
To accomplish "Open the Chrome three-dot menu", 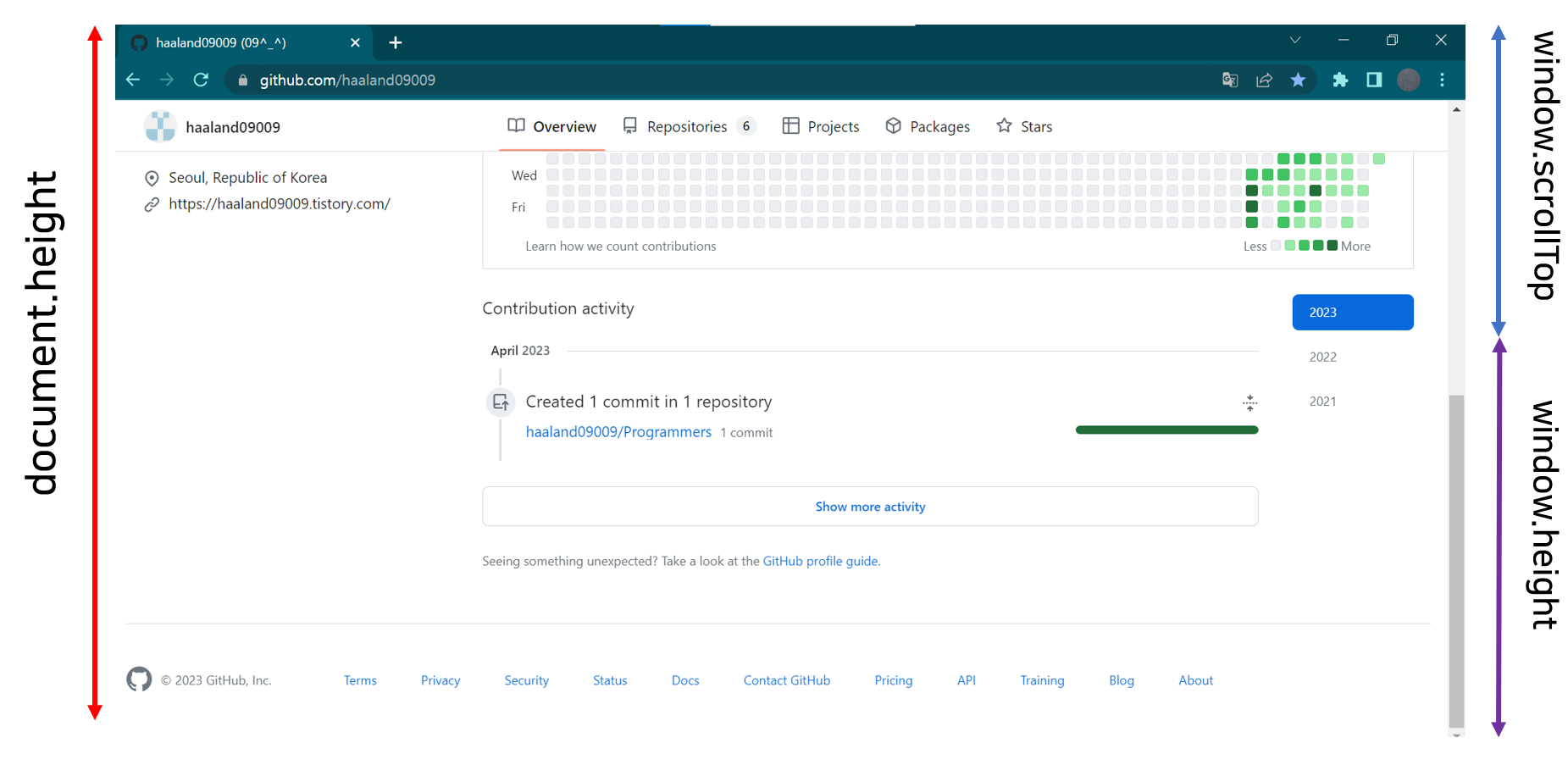I will pyautogui.click(x=1442, y=80).
